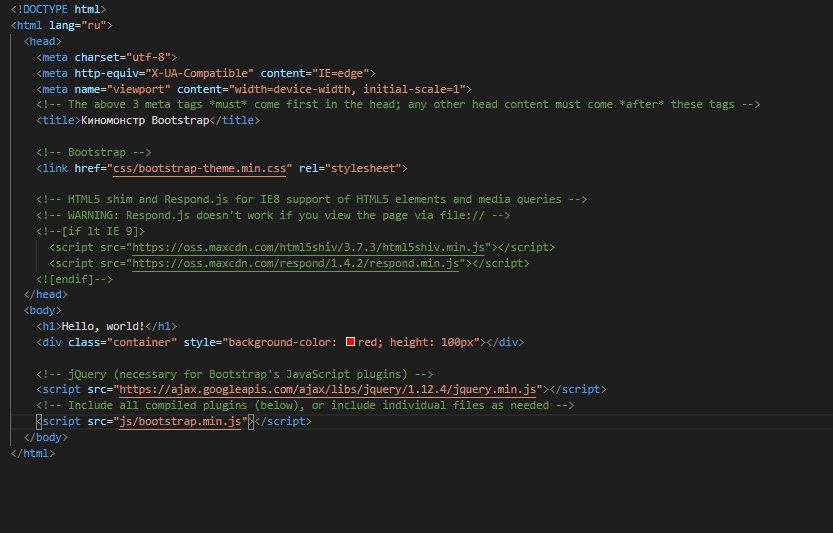Click the red color swatch in style attribute
Image resolution: width=833 pixels, height=533 pixels.
pos(350,342)
